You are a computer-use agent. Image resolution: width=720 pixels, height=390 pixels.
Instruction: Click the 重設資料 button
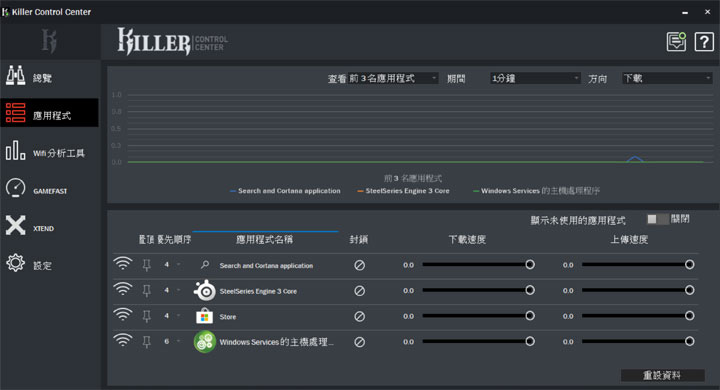click(663, 375)
